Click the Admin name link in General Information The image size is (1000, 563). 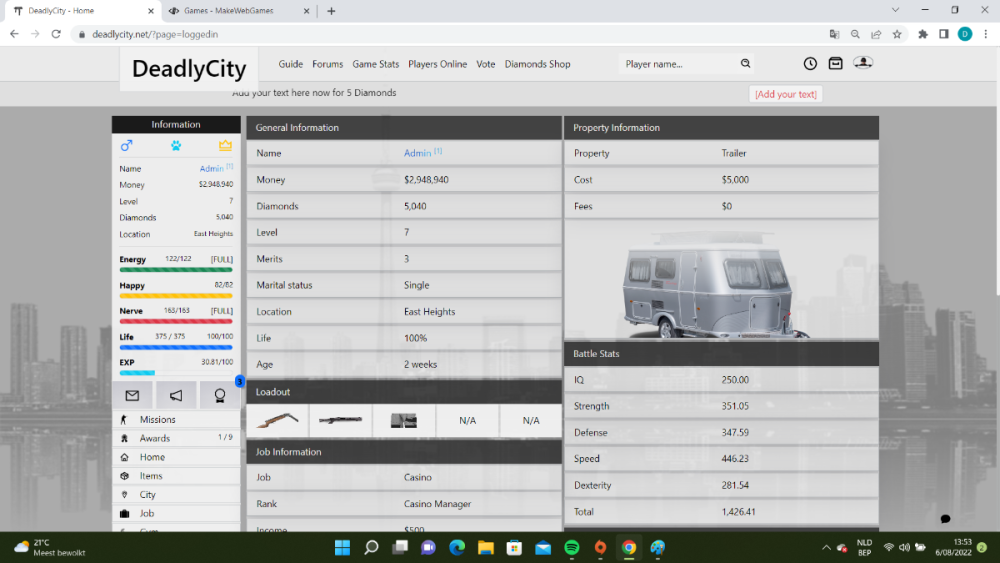(417, 153)
